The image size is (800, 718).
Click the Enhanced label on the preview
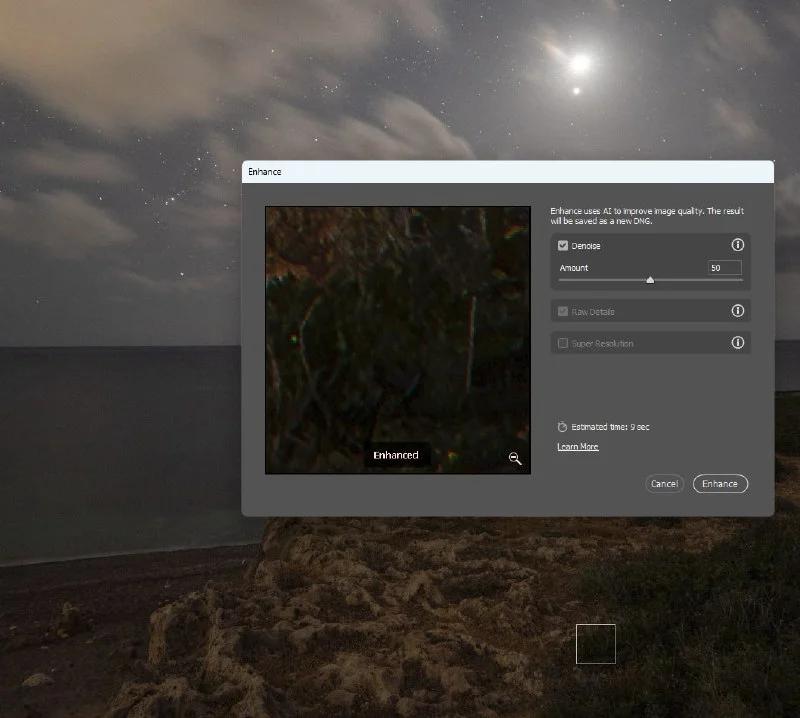point(396,455)
